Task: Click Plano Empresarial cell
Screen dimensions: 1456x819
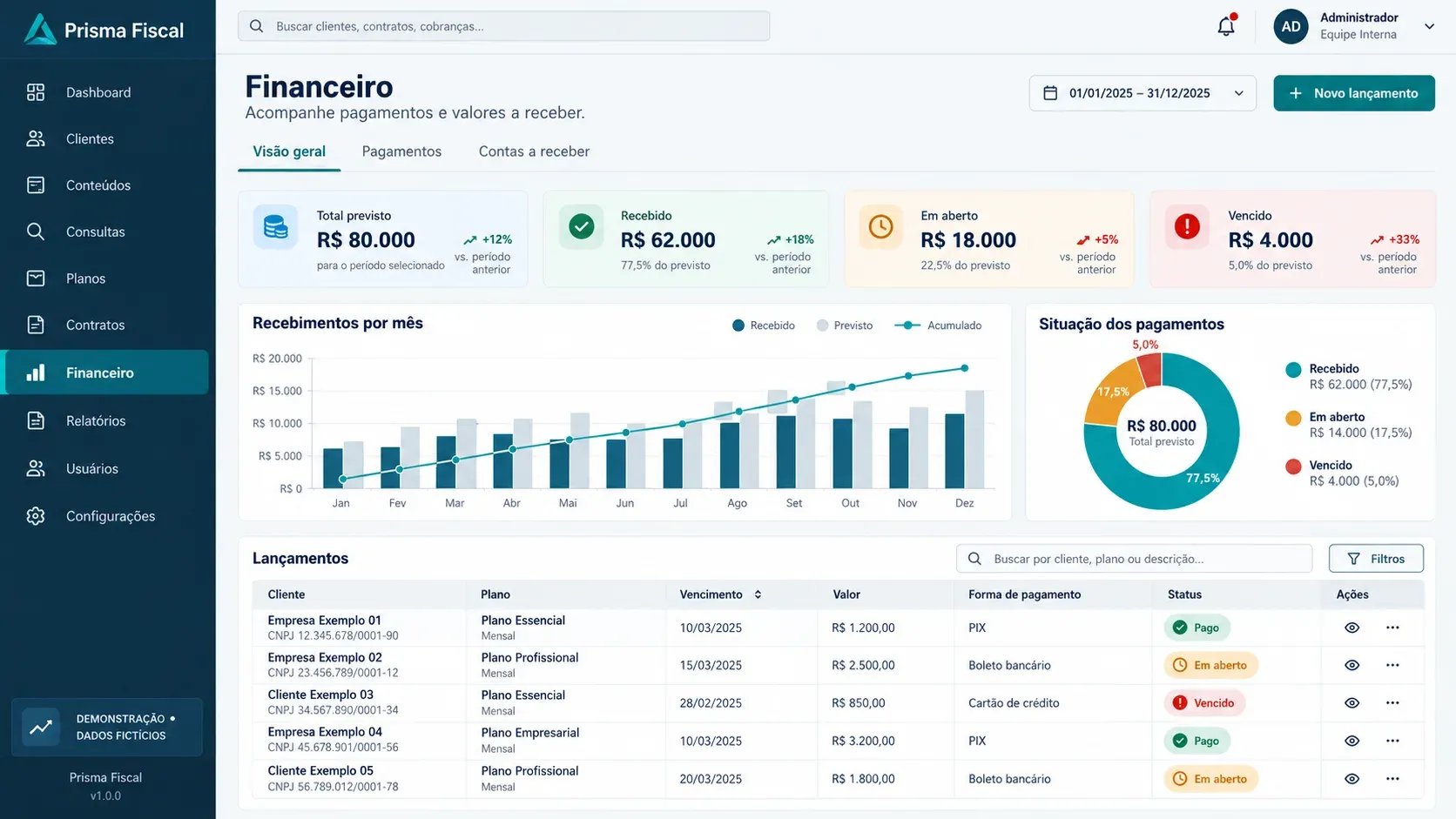Action: (x=529, y=733)
